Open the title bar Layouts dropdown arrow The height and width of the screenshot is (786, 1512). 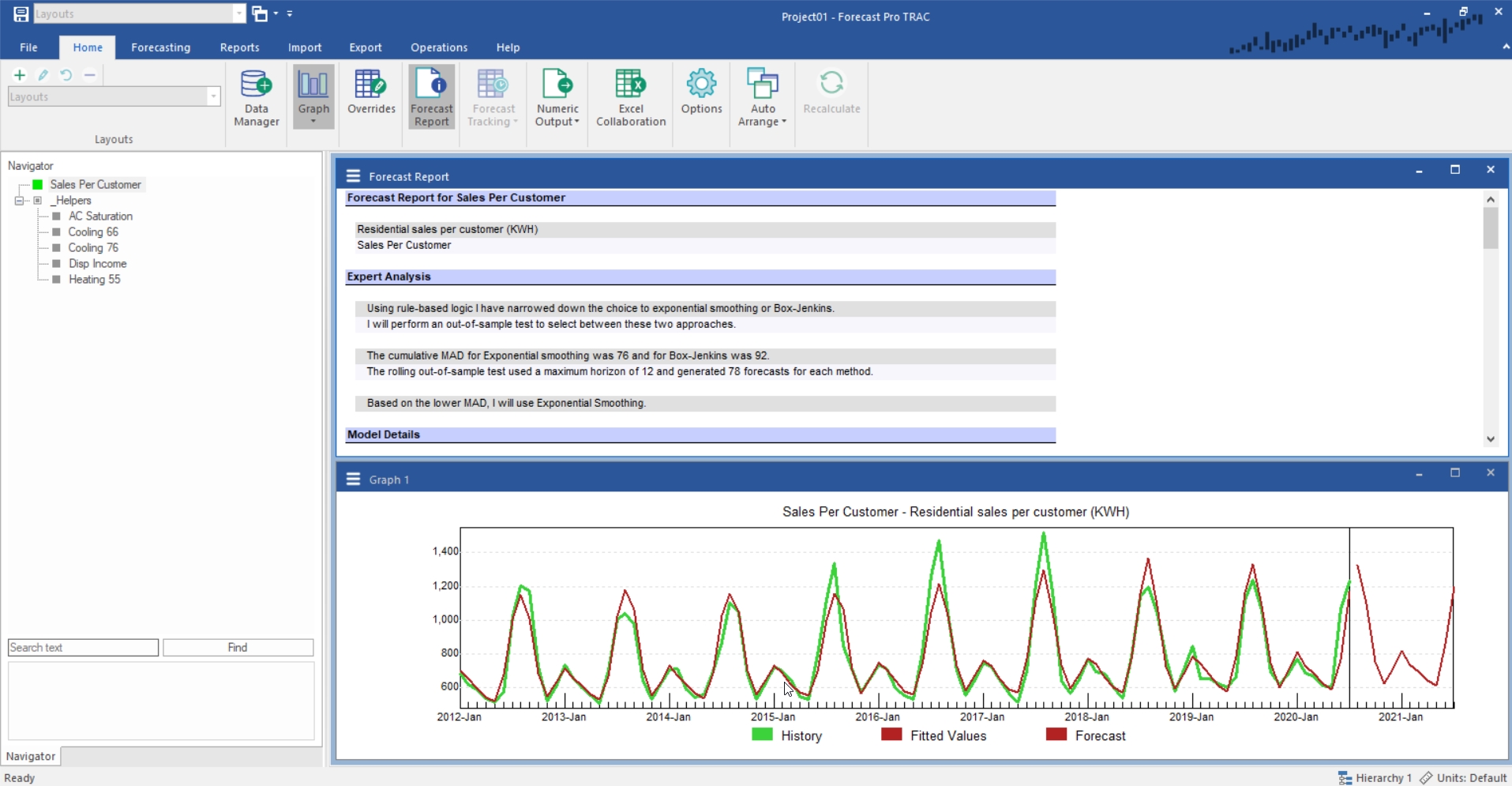click(x=239, y=13)
